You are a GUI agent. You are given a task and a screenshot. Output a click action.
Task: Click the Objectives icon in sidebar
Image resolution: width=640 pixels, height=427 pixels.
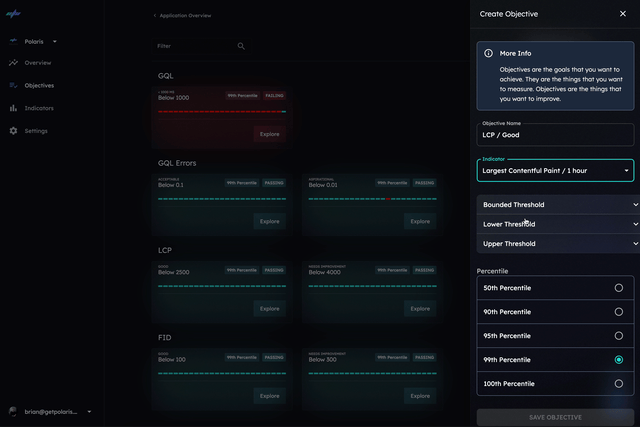[14, 86]
